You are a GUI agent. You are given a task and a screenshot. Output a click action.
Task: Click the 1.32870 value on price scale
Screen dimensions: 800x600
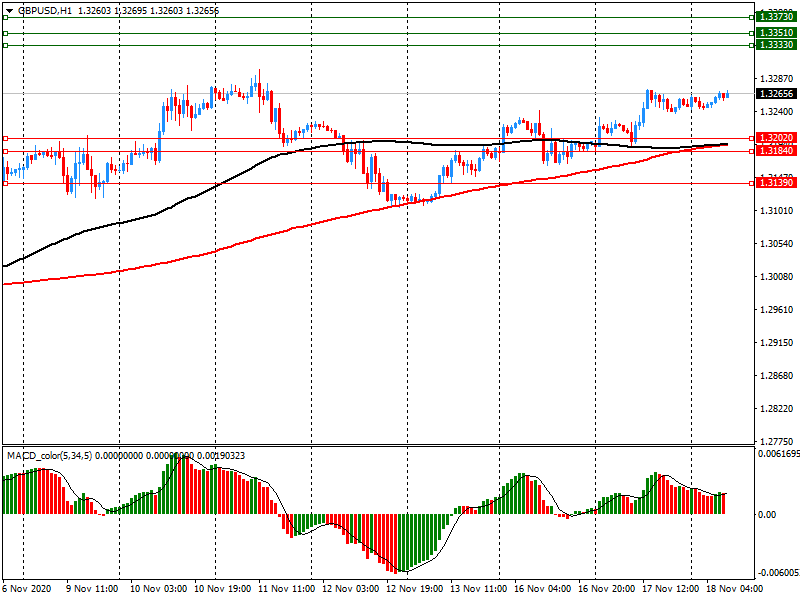click(x=776, y=79)
